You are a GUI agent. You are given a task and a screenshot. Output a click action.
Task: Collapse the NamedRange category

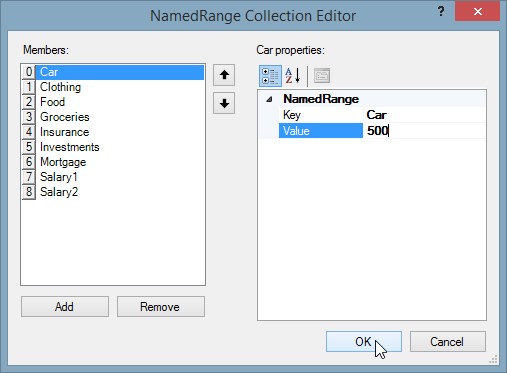(x=269, y=99)
